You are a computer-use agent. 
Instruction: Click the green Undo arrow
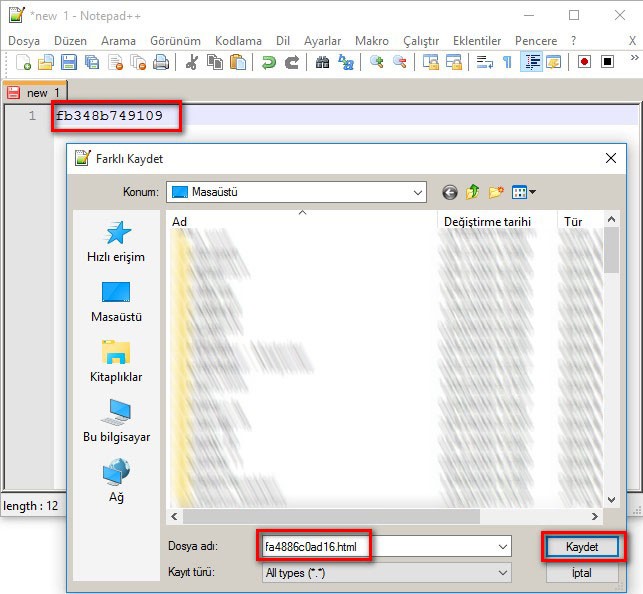tap(269, 62)
